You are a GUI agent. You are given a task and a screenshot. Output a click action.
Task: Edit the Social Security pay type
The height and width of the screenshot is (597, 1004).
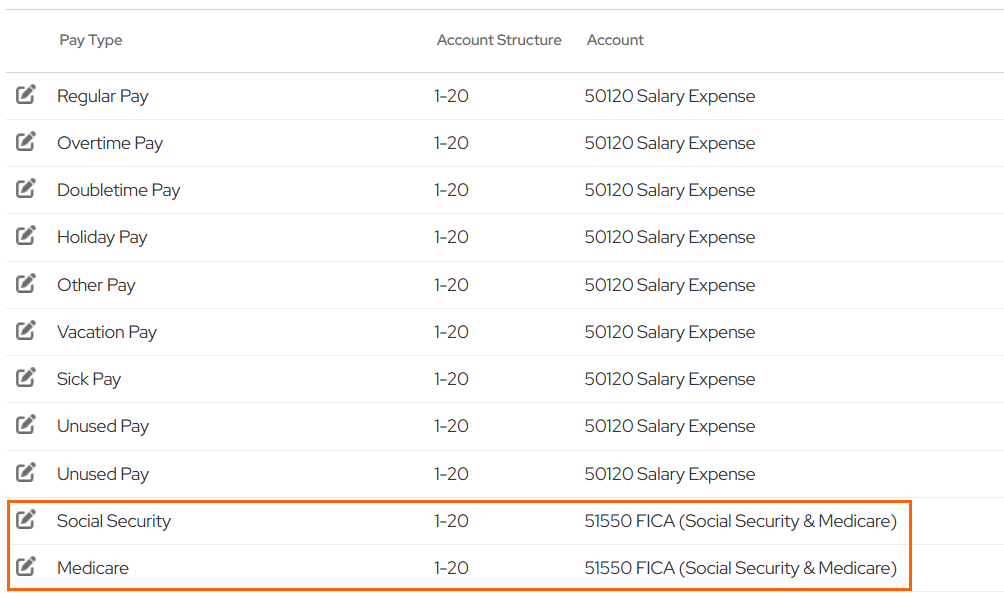tap(26, 520)
